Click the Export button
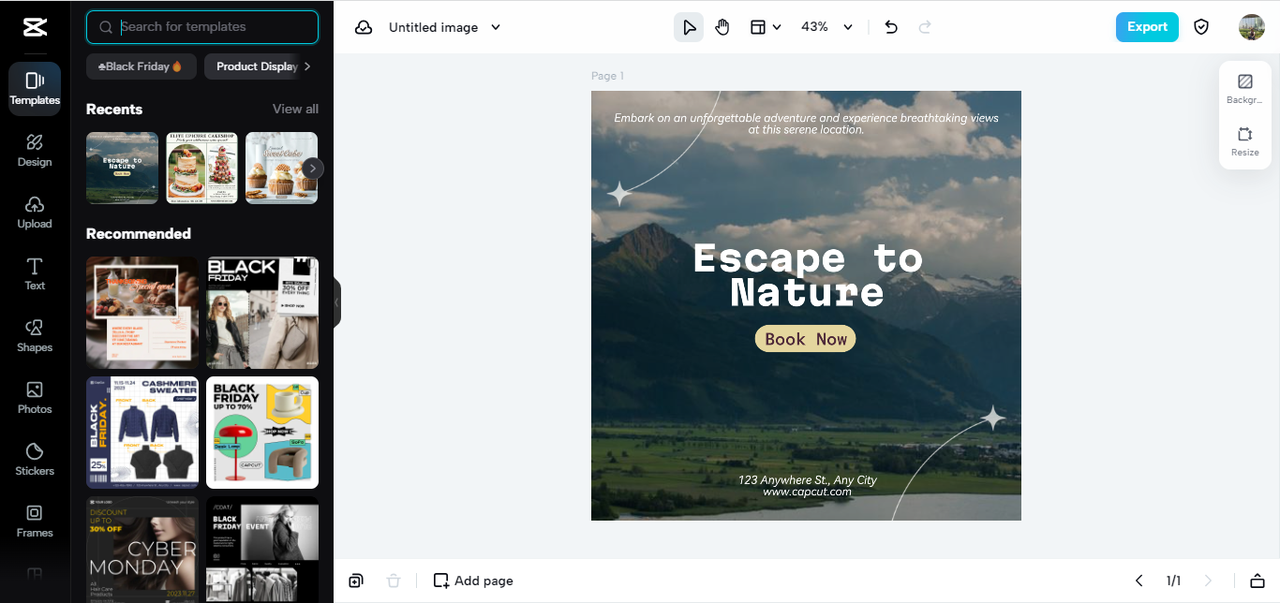 [x=1147, y=27]
